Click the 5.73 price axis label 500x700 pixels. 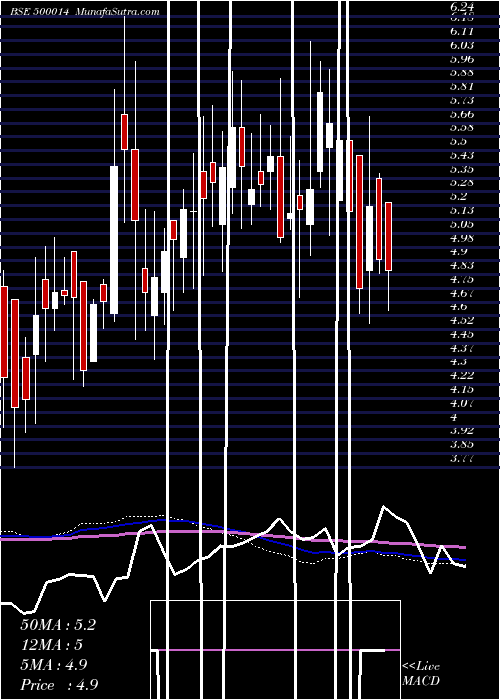pyautogui.click(x=461, y=100)
